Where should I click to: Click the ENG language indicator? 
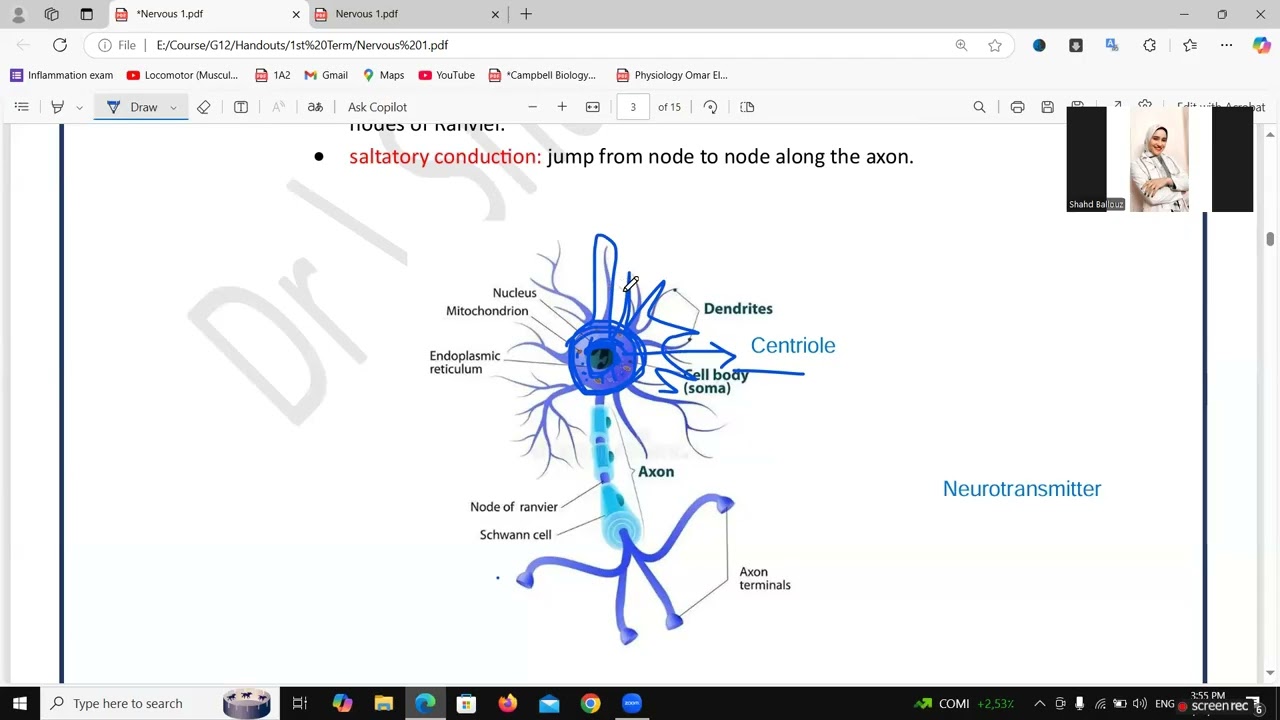[1165, 703]
